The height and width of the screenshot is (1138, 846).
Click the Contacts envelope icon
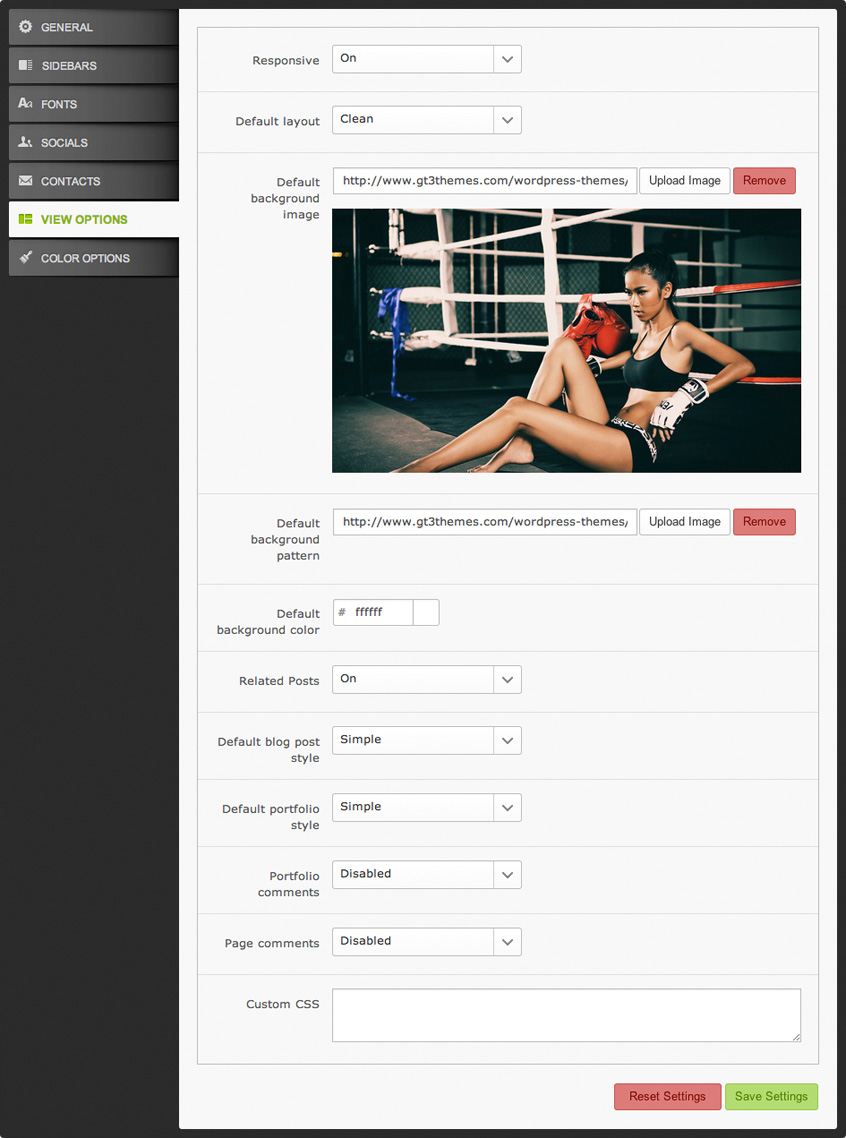tap(25, 181)
